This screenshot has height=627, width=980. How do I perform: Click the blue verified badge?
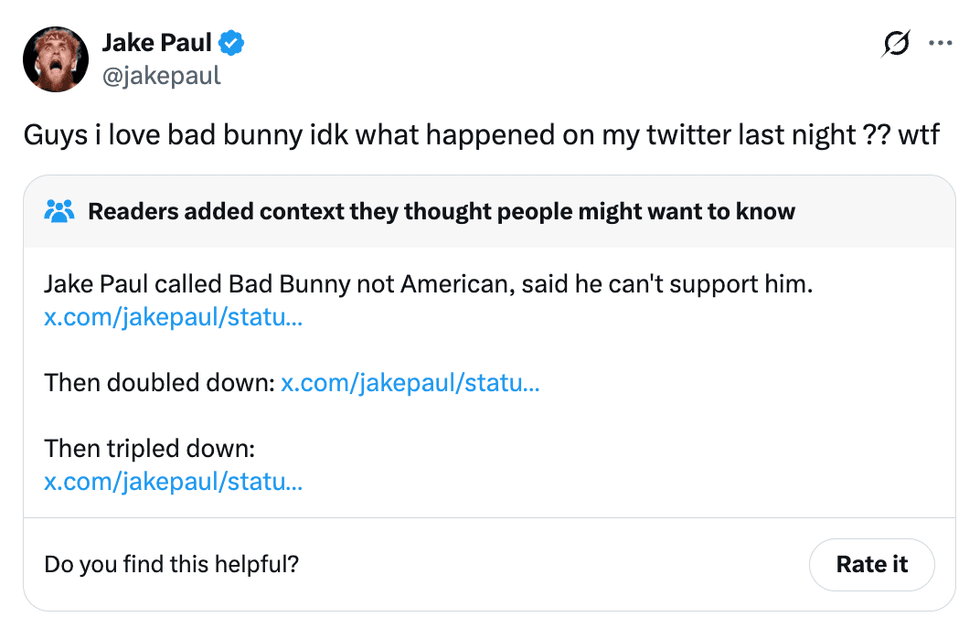[x=233, y=43]
